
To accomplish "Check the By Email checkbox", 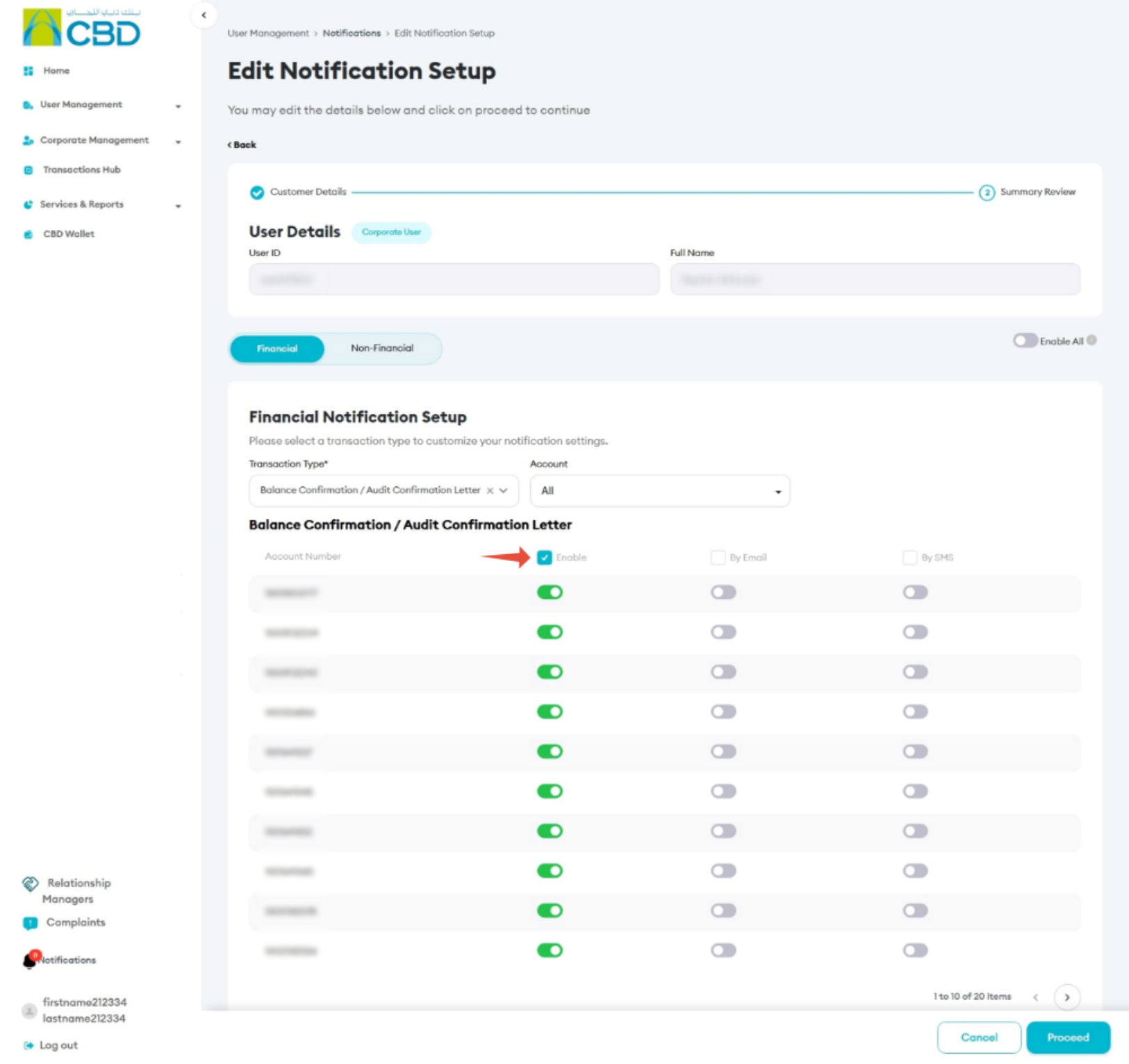I will (x=718, y=558).
